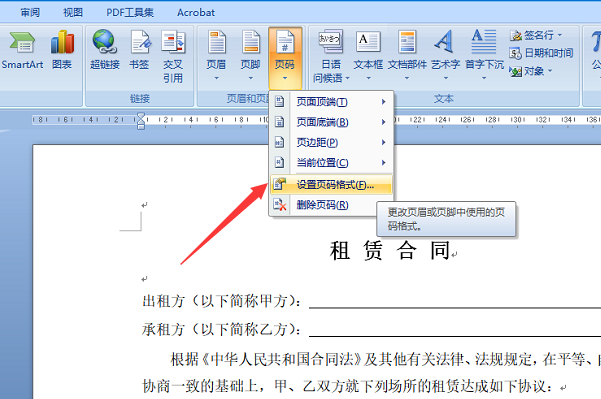The image size is (601, 399).
Task: Insert an 对象 object
Action: coord(530,71)
